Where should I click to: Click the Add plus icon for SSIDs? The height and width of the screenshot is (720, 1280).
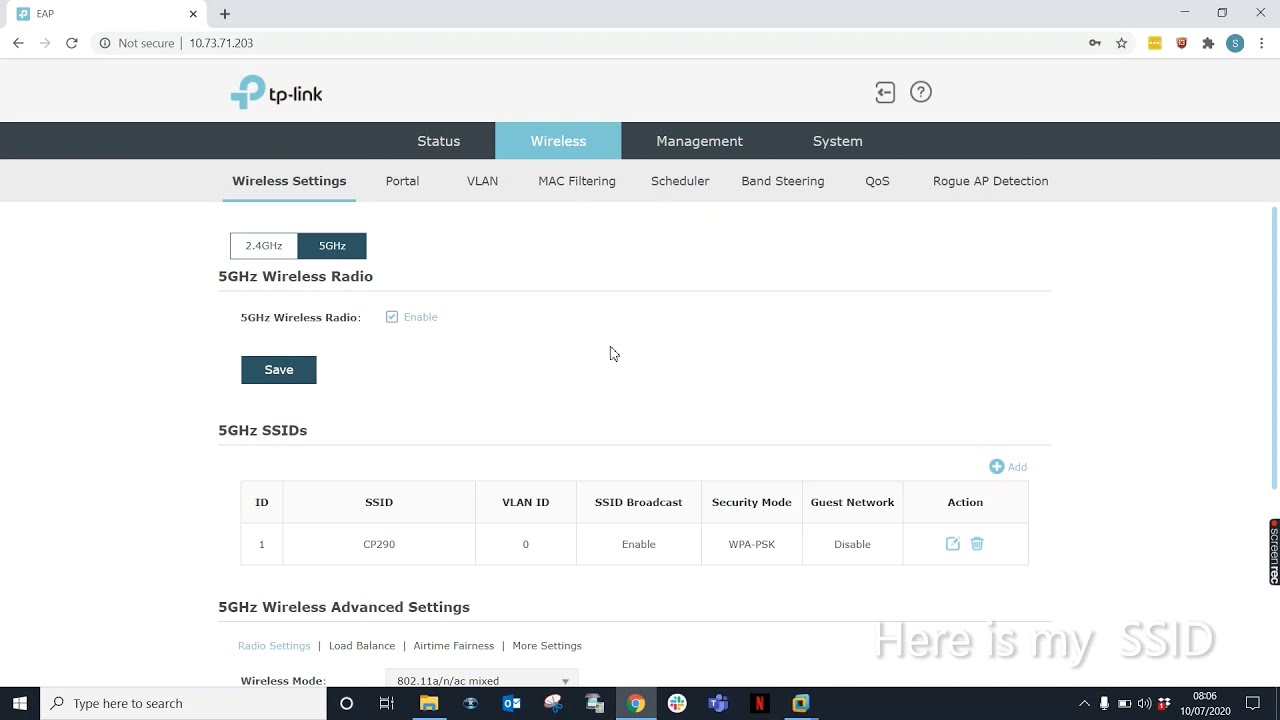[996, 467]
